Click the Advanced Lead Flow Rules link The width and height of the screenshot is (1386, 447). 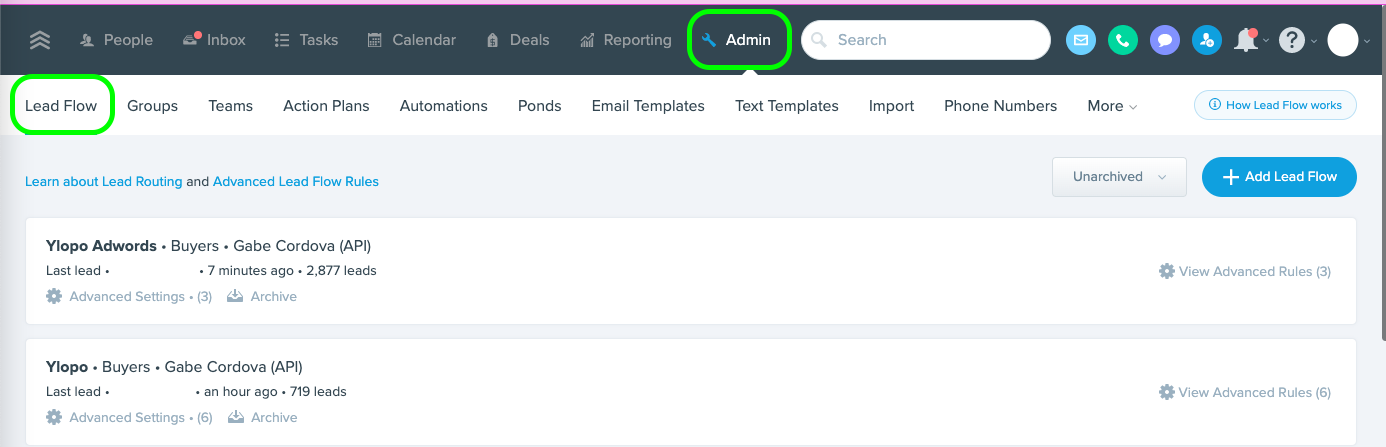pos(296,182)
